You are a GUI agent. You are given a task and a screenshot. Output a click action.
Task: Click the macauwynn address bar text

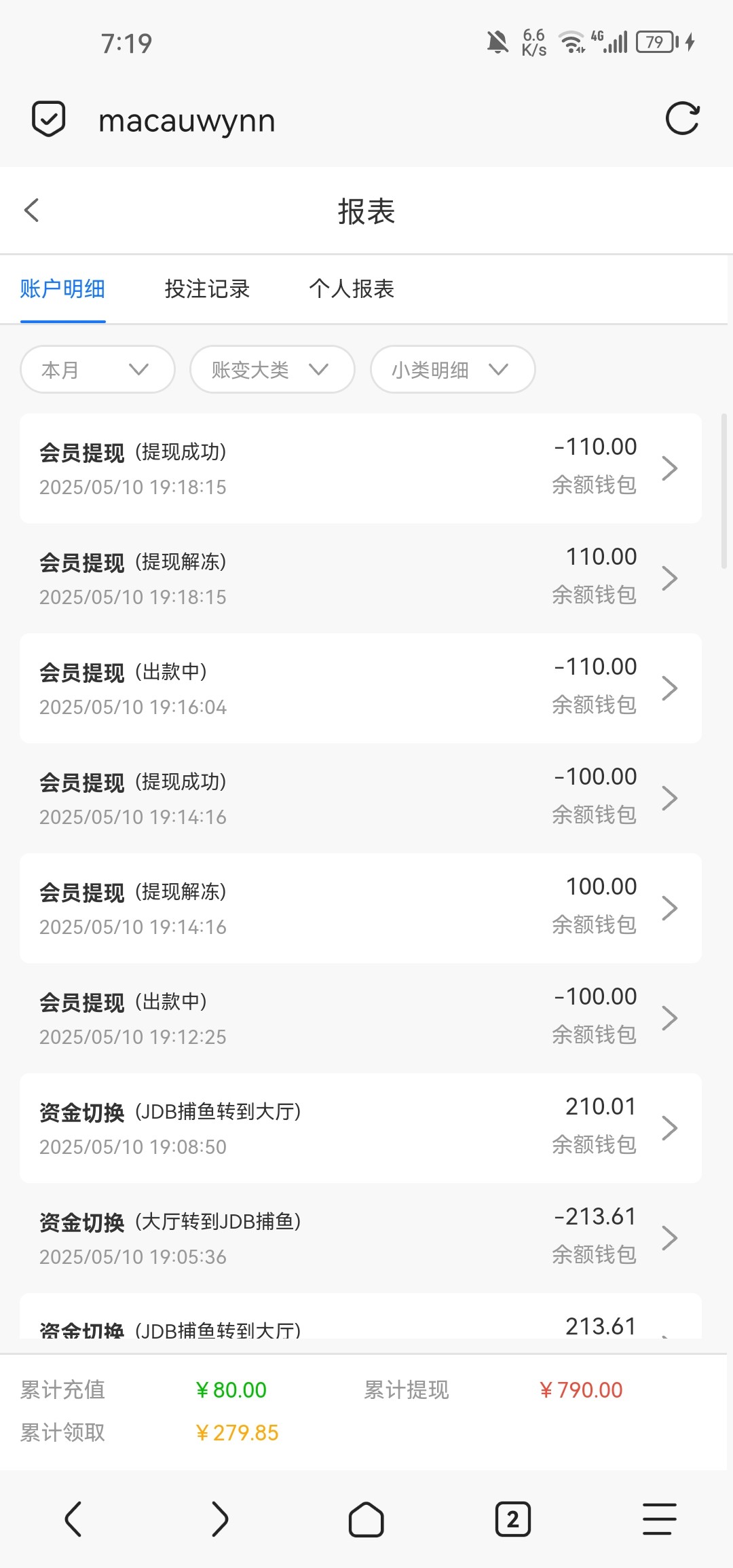tap(187, 121)
